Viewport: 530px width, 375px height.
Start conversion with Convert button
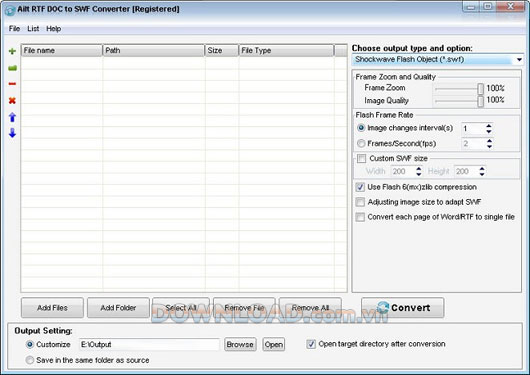[x=403, y=308]
